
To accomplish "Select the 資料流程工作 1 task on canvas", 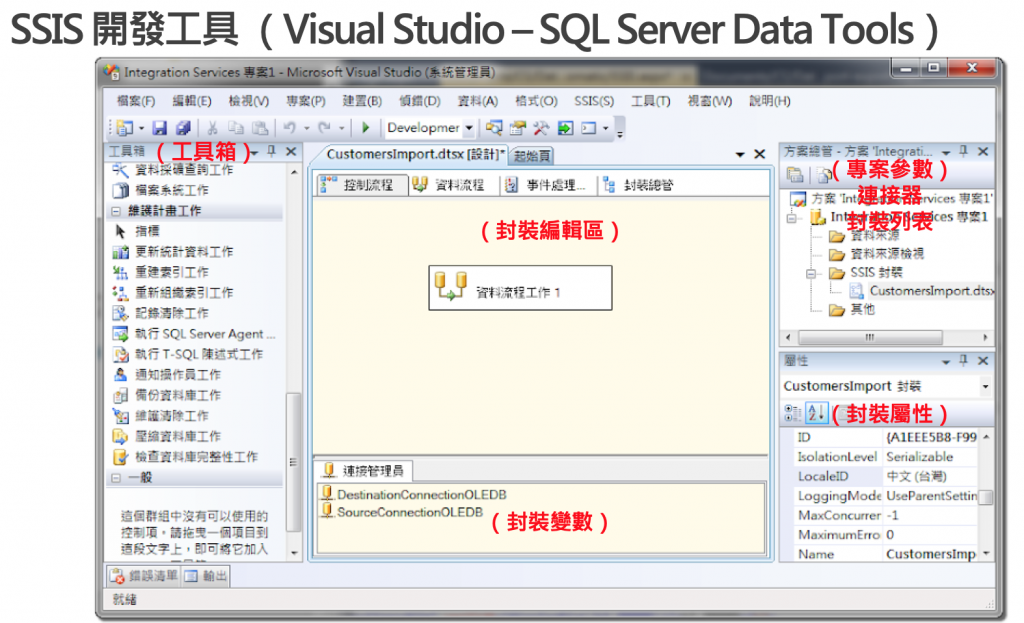I will coord(520,288).
